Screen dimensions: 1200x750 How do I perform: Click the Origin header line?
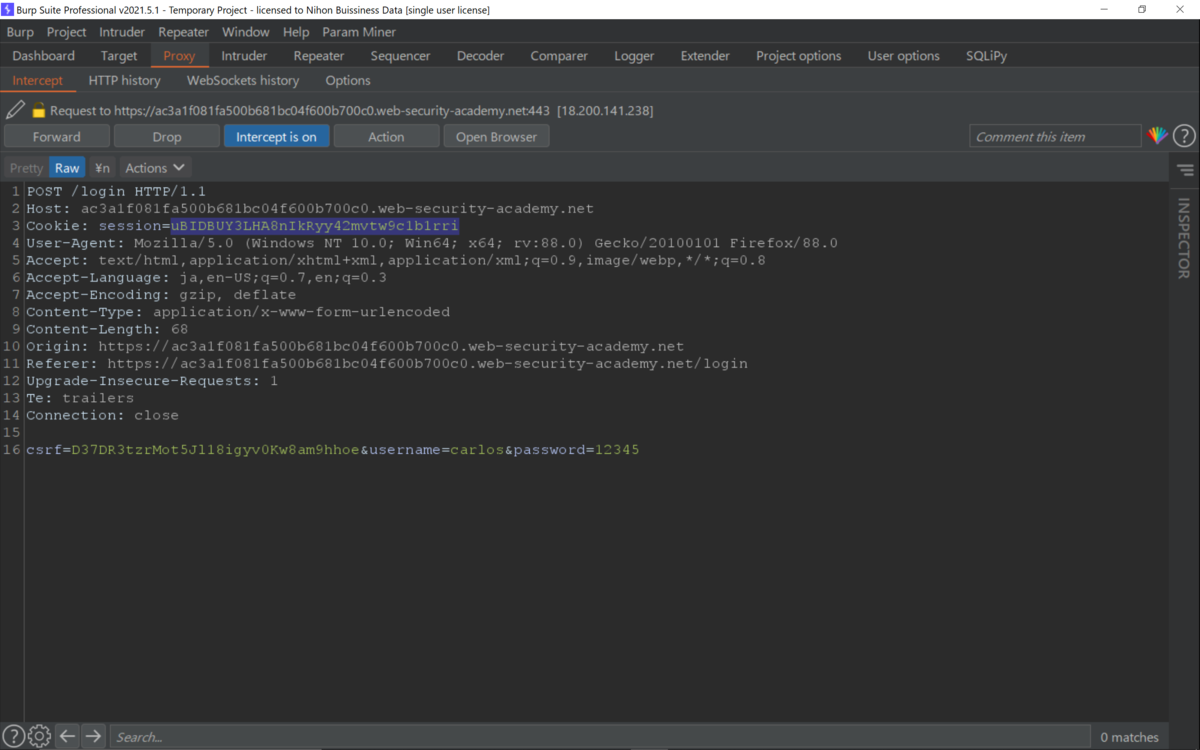(x=355, y=346)
